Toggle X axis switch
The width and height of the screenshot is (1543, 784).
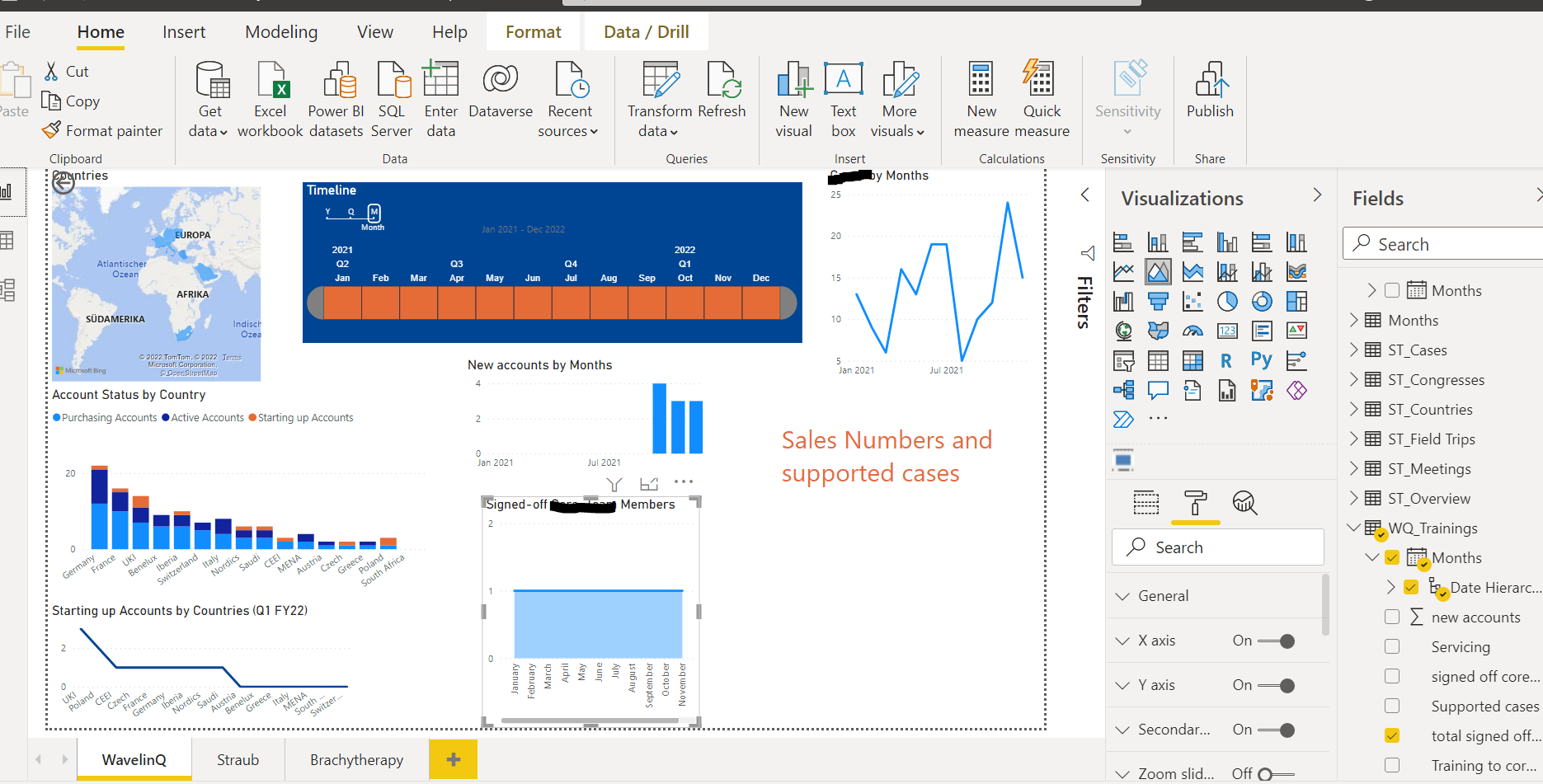pyautogui.click(x=1276, y=641)
